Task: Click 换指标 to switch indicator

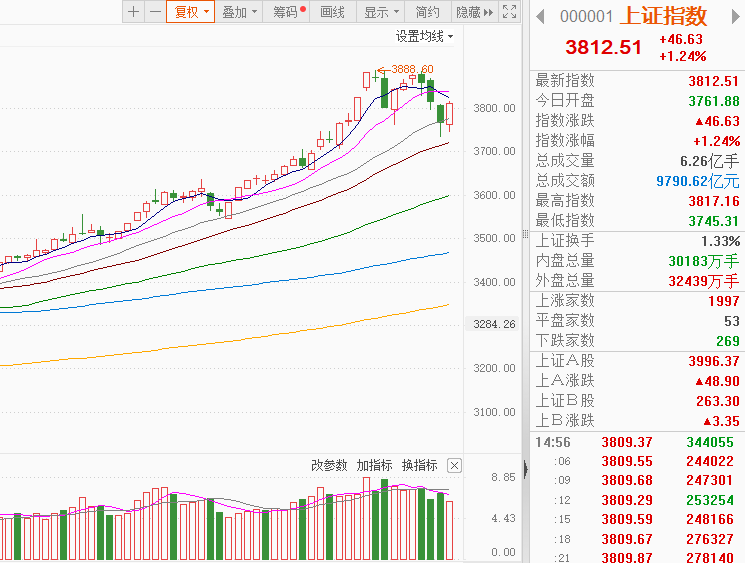Action: click(420, 465)
